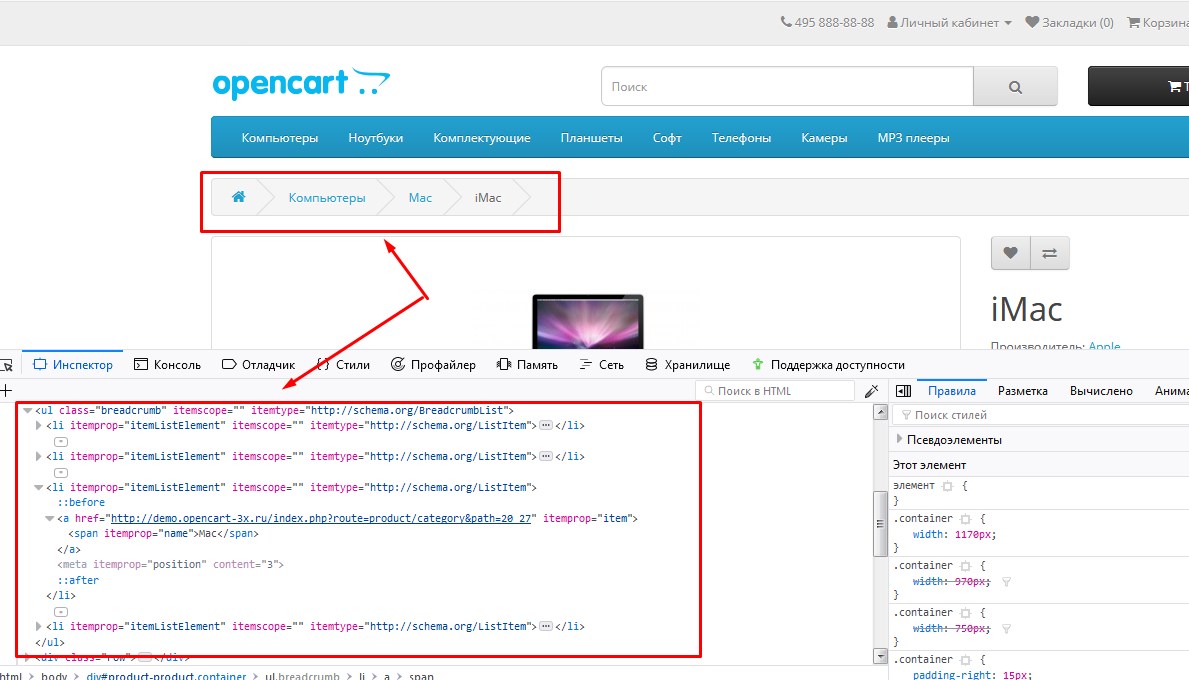Select the Разметка sidebar tab
Screen dimensions: 1189x680
click(1022, 391)
